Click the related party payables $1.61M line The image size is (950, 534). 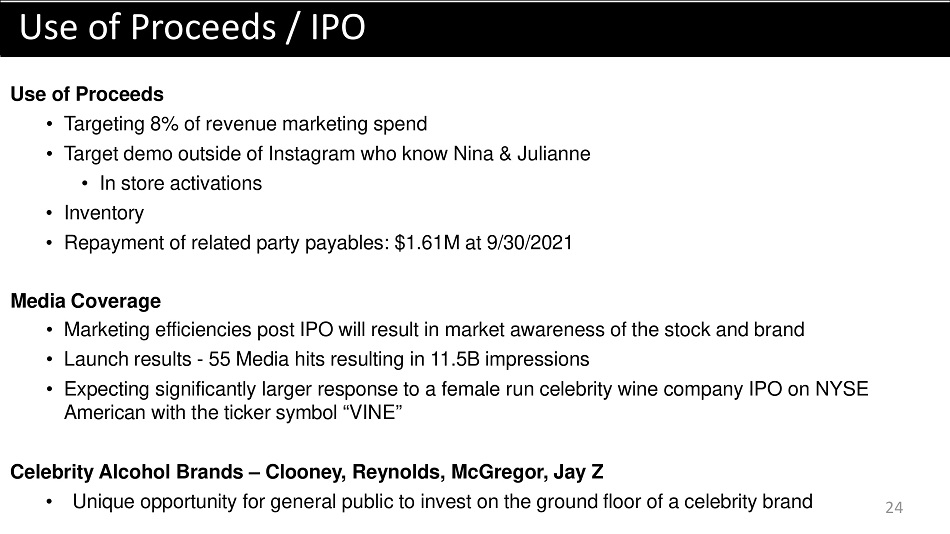318,242
